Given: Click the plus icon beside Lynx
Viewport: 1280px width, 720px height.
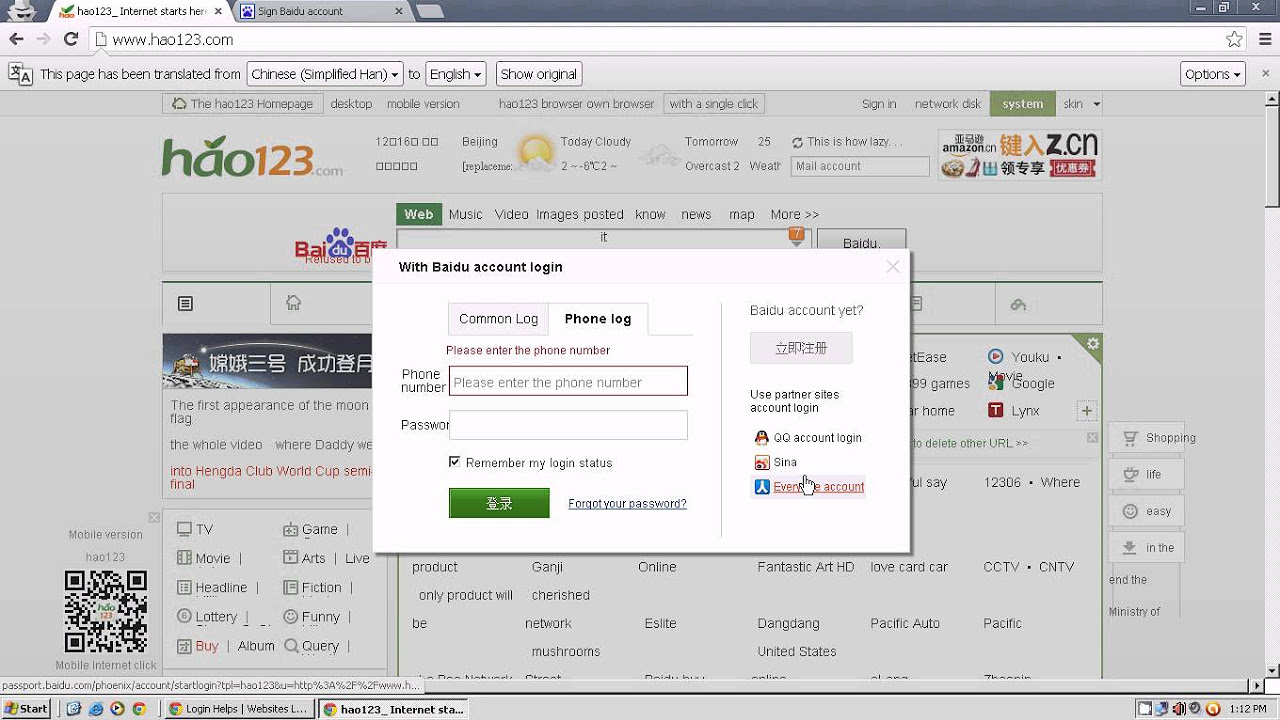Looking at the screenshot, I should 1086,410.
